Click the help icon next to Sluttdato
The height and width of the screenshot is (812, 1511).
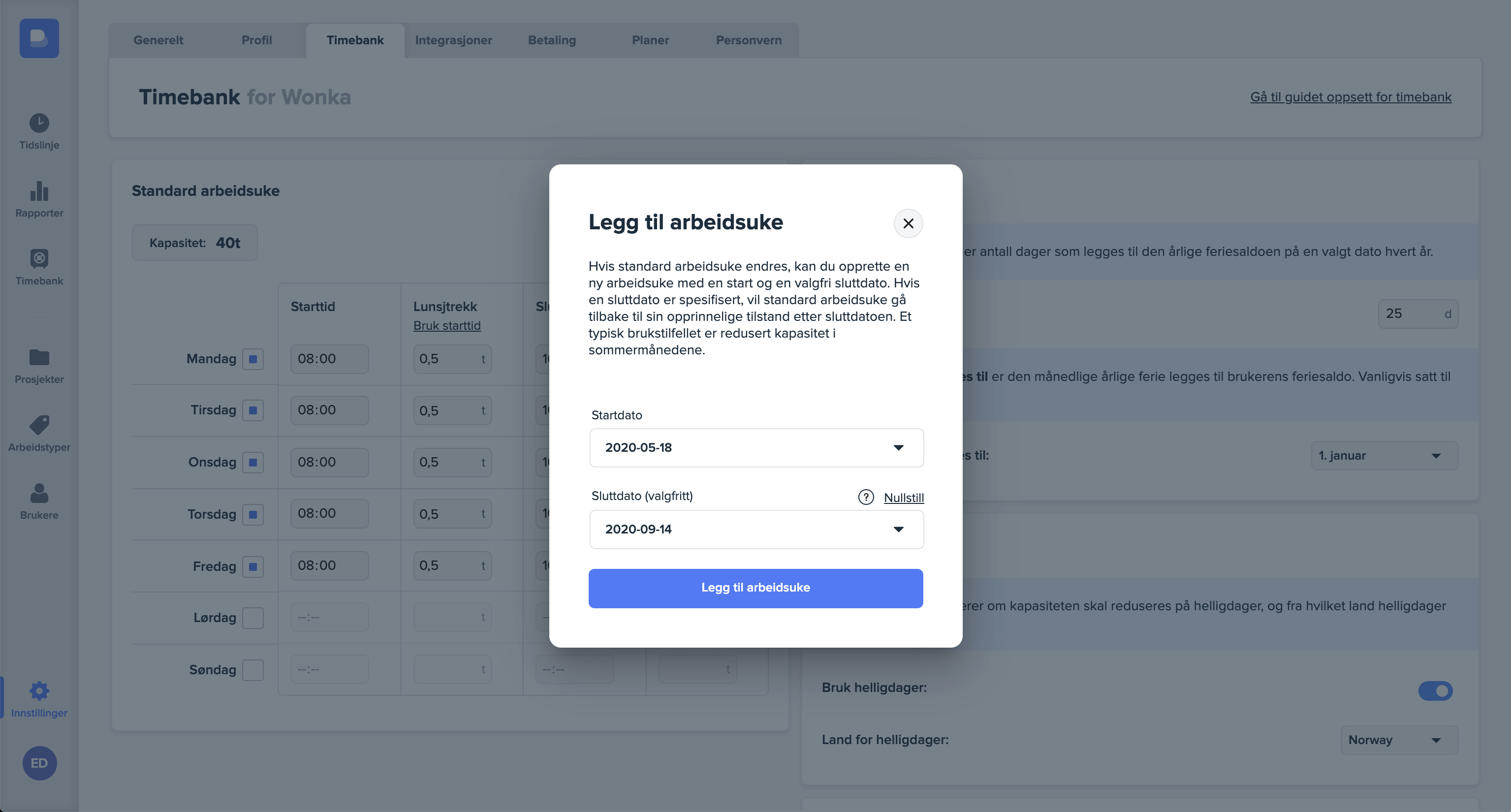[x=866, y=497]
